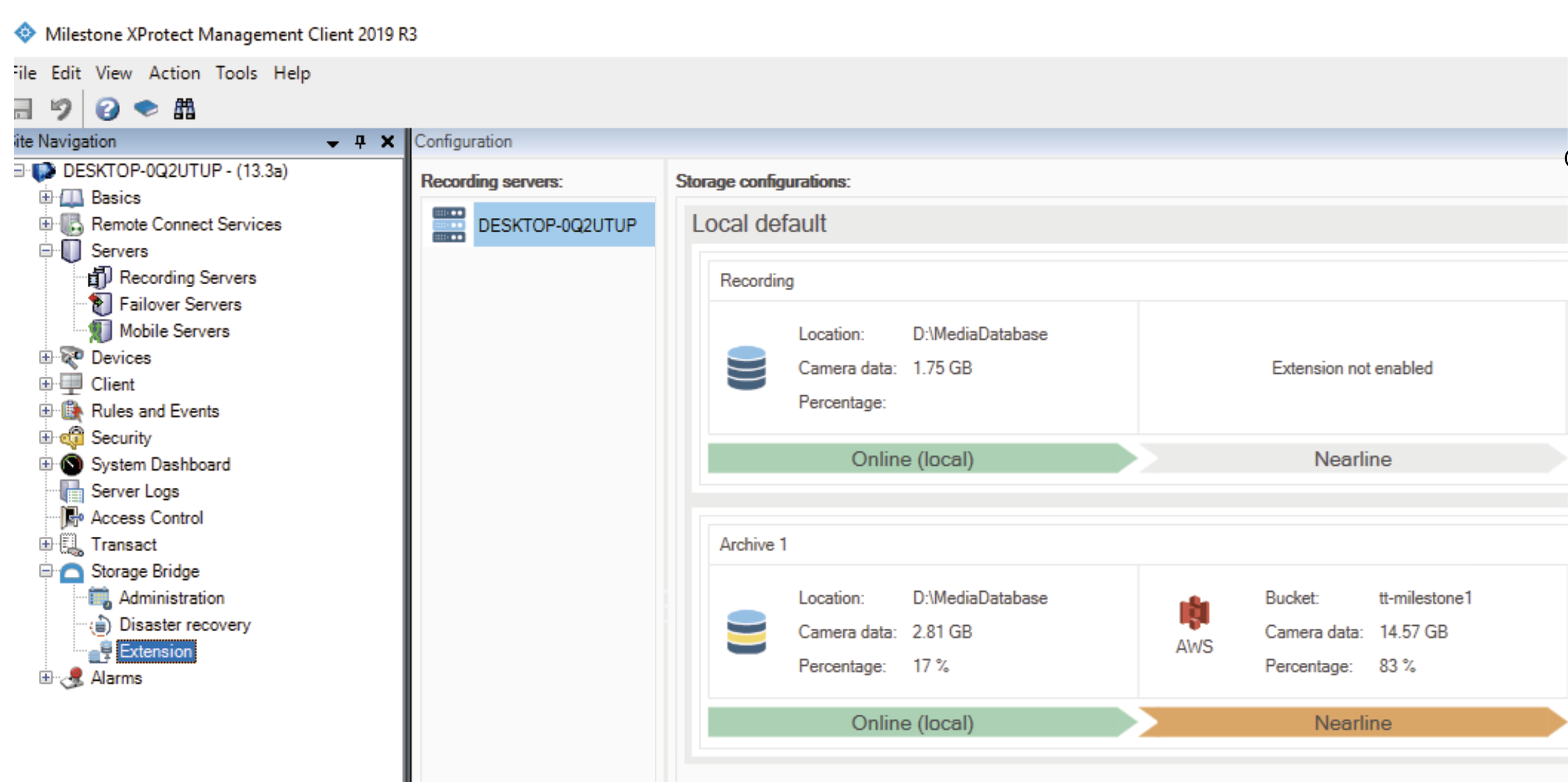Image resolution: width=1568 pixels, height=782 pixels.
Task: Collapse the Storage Bridge node
Action: pyautogui.click(x=46, y=571)
